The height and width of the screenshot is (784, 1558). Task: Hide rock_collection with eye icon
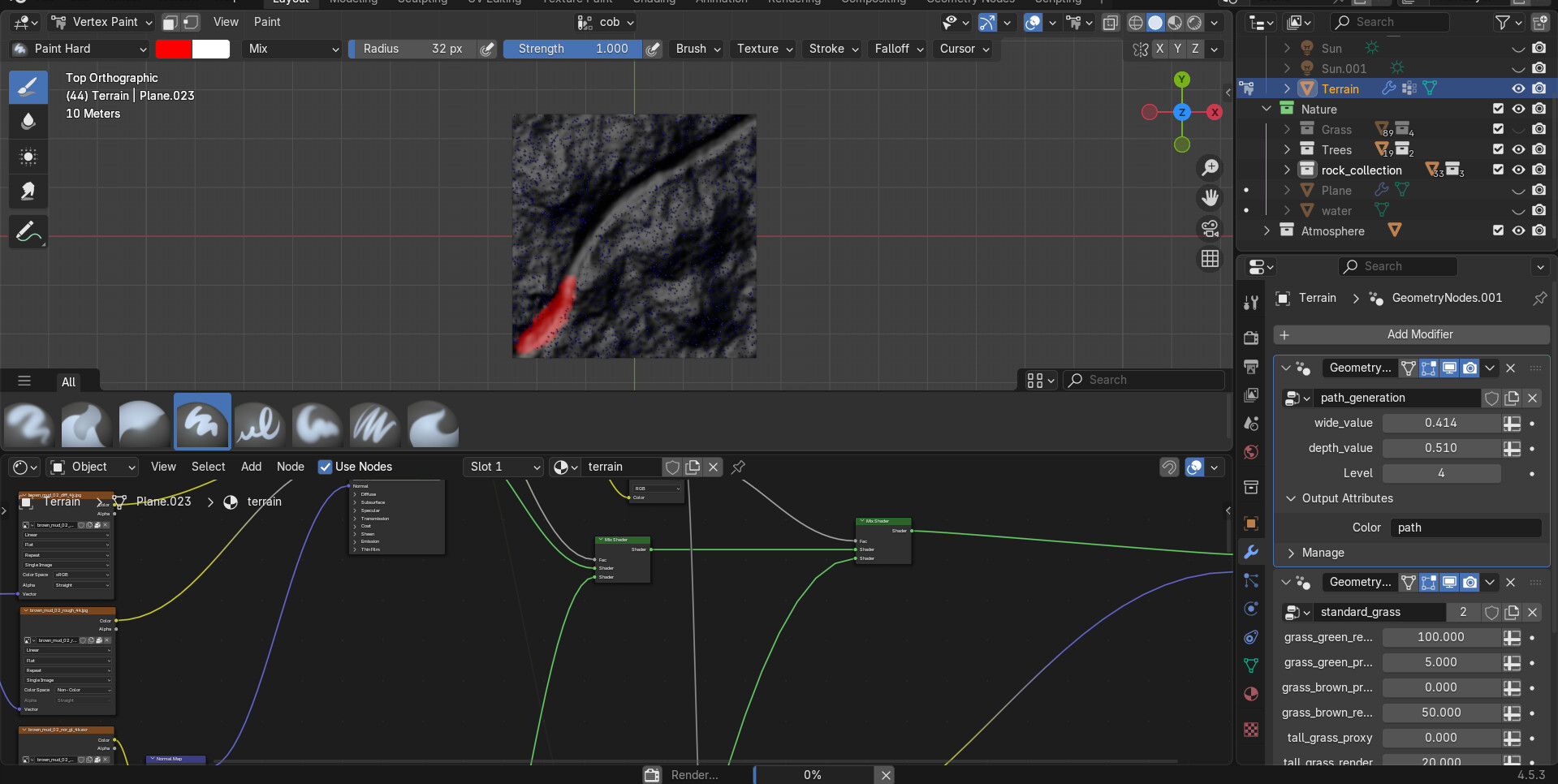click(1518, 170)
